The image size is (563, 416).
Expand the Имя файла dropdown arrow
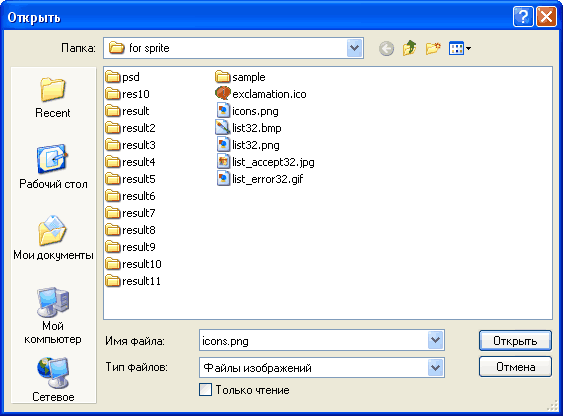click(436, 340)
